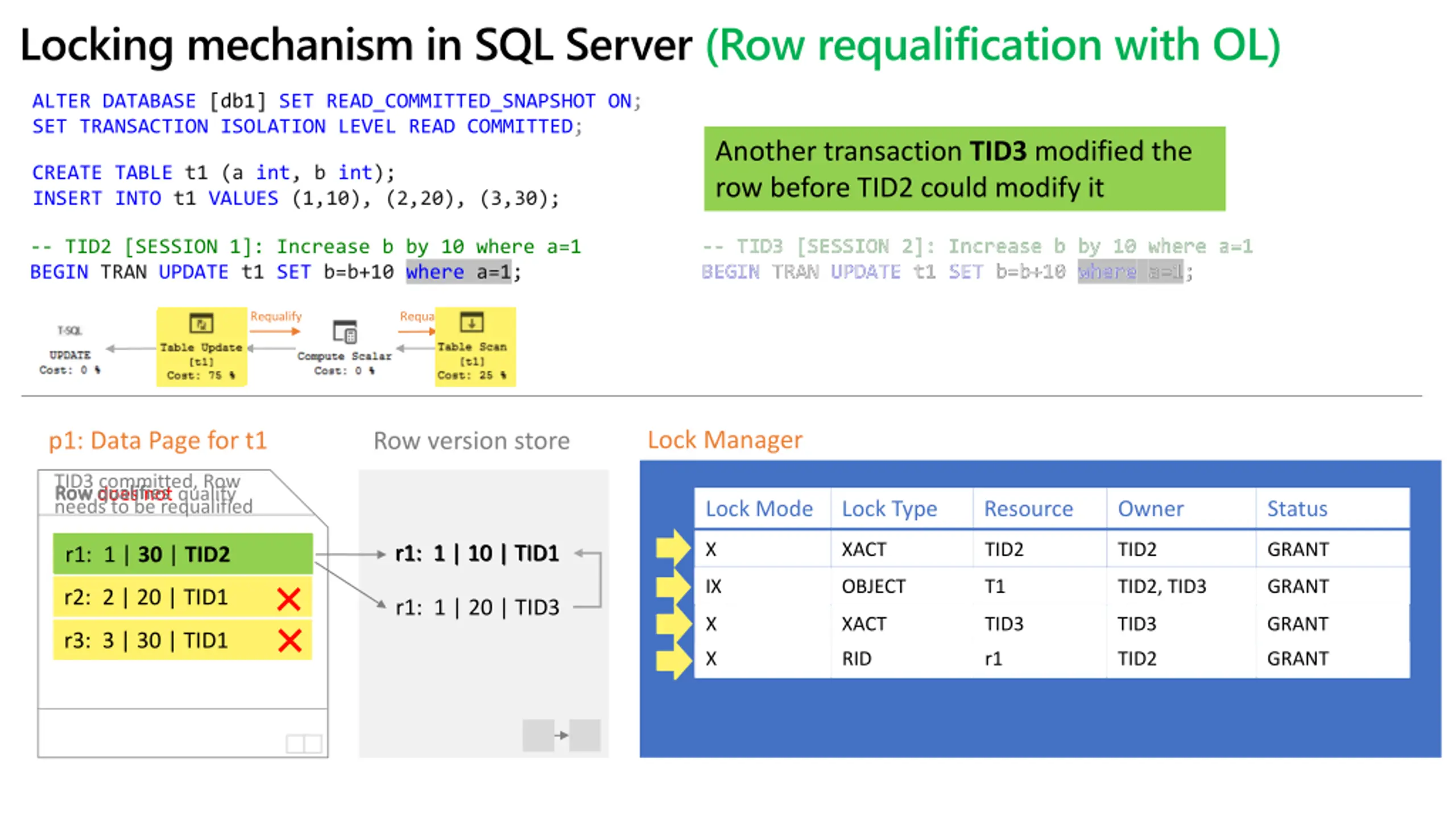Click the Resource column header
Viewport: 1456px width, 819px height.
[x=1028, y=508]
